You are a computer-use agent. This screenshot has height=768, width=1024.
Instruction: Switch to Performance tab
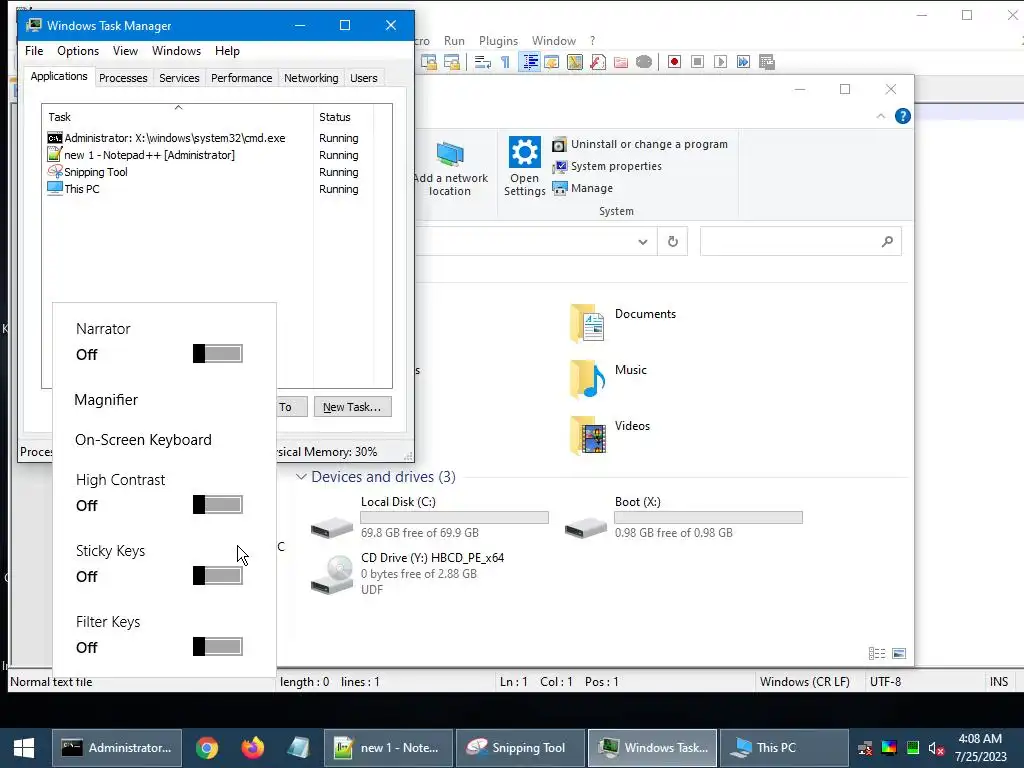(x=242, y=78)
